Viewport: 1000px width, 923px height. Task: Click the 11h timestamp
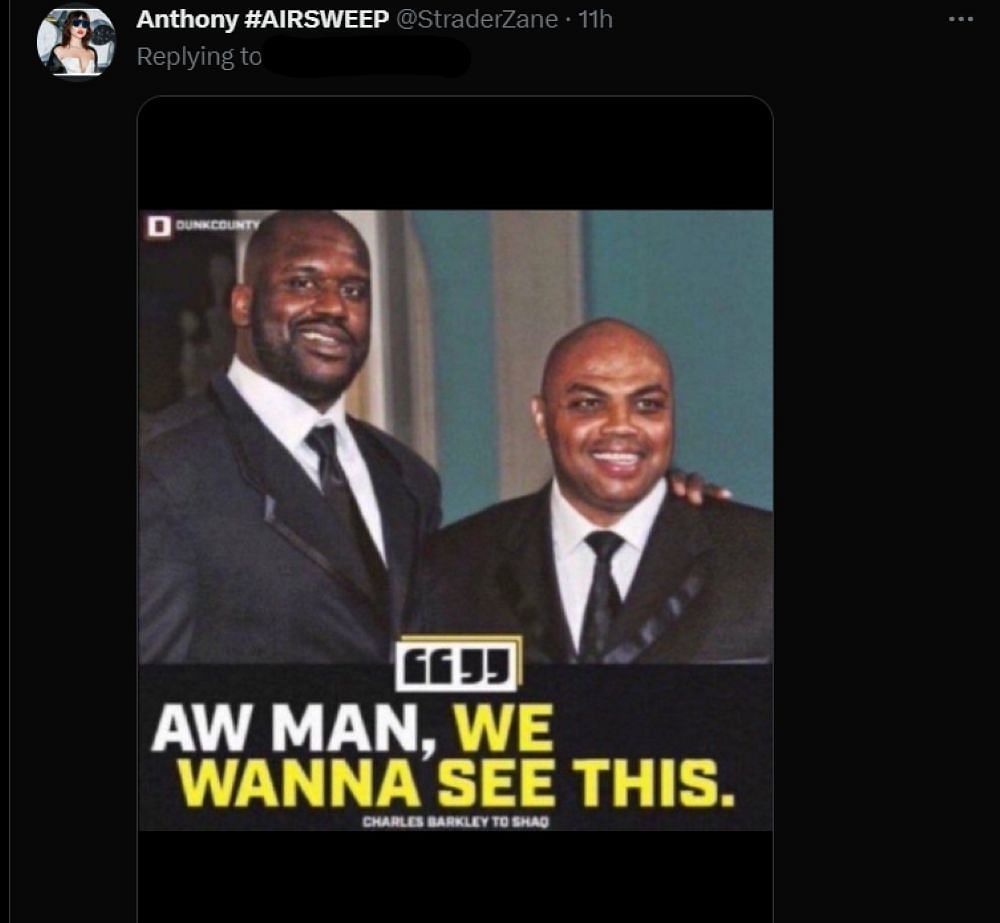(595, 19)
